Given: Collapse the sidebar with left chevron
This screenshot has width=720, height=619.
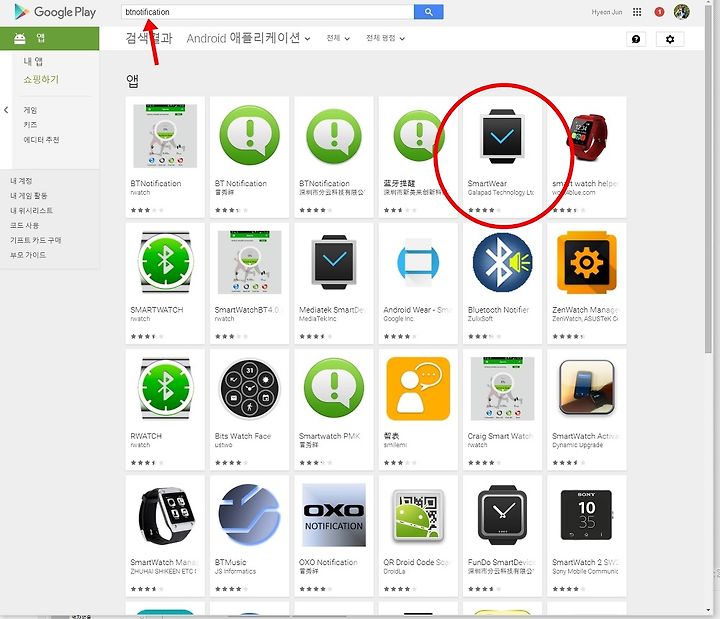Looking at the screenshot, I should (6, 110).
